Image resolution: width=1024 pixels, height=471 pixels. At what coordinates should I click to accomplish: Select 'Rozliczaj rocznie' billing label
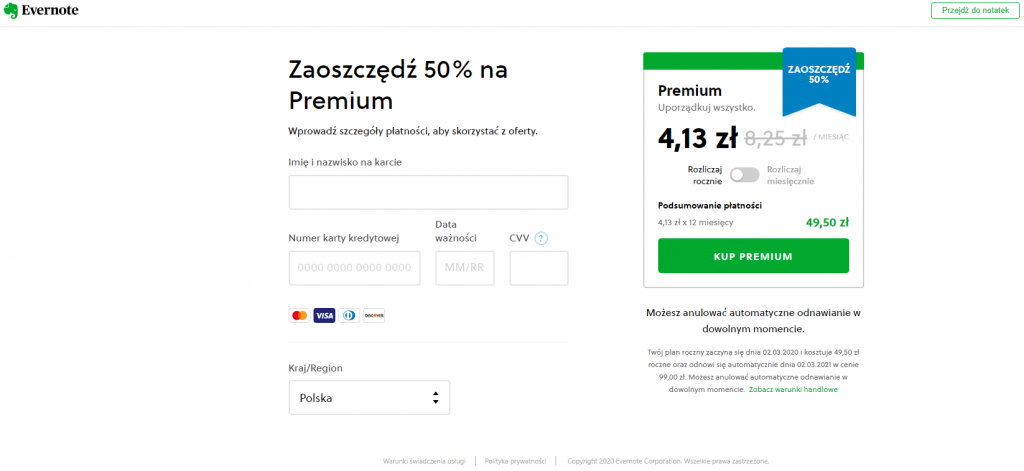(707, 175)
